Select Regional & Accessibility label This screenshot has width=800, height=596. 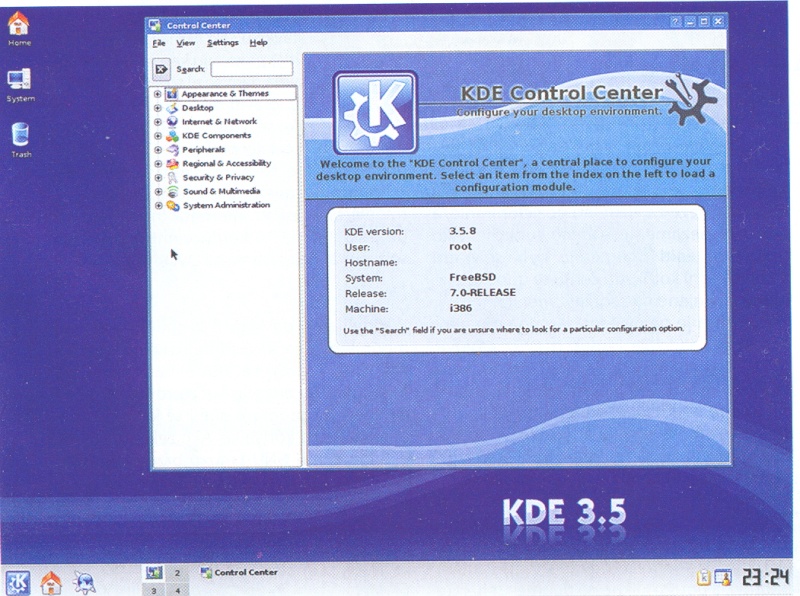[227, 163]
